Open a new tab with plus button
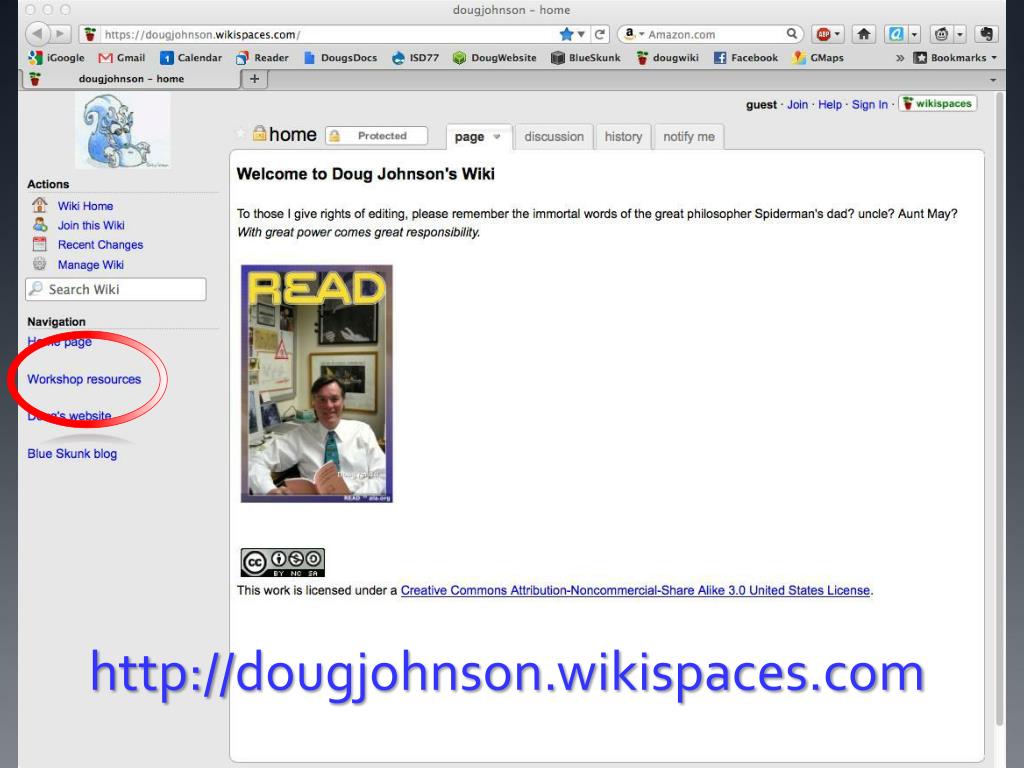 click(x=255, y=79)
